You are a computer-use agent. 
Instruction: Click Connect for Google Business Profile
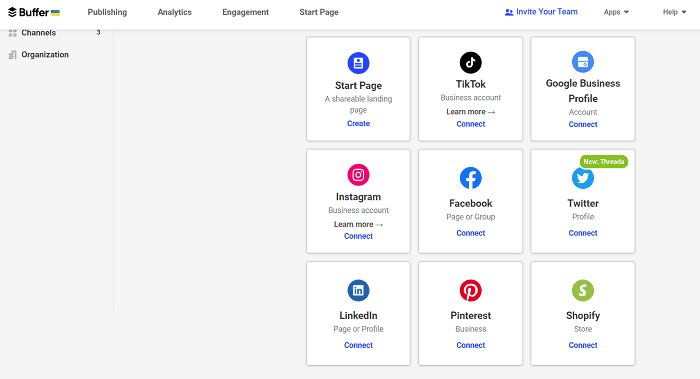(583, 125)
